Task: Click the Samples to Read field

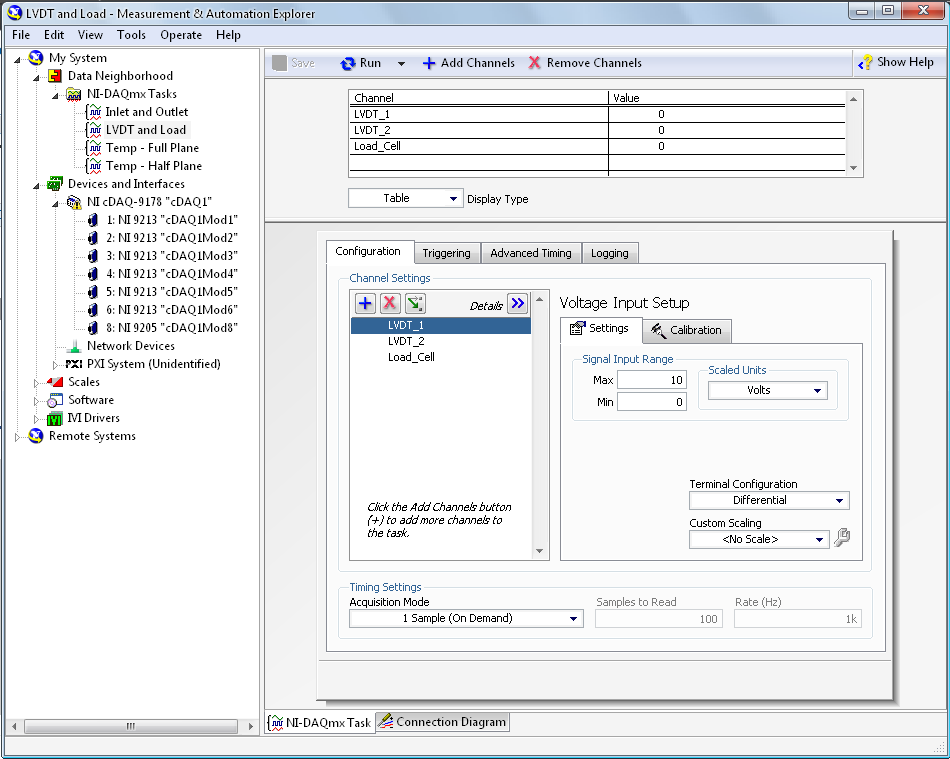Action: pos(659,618)
